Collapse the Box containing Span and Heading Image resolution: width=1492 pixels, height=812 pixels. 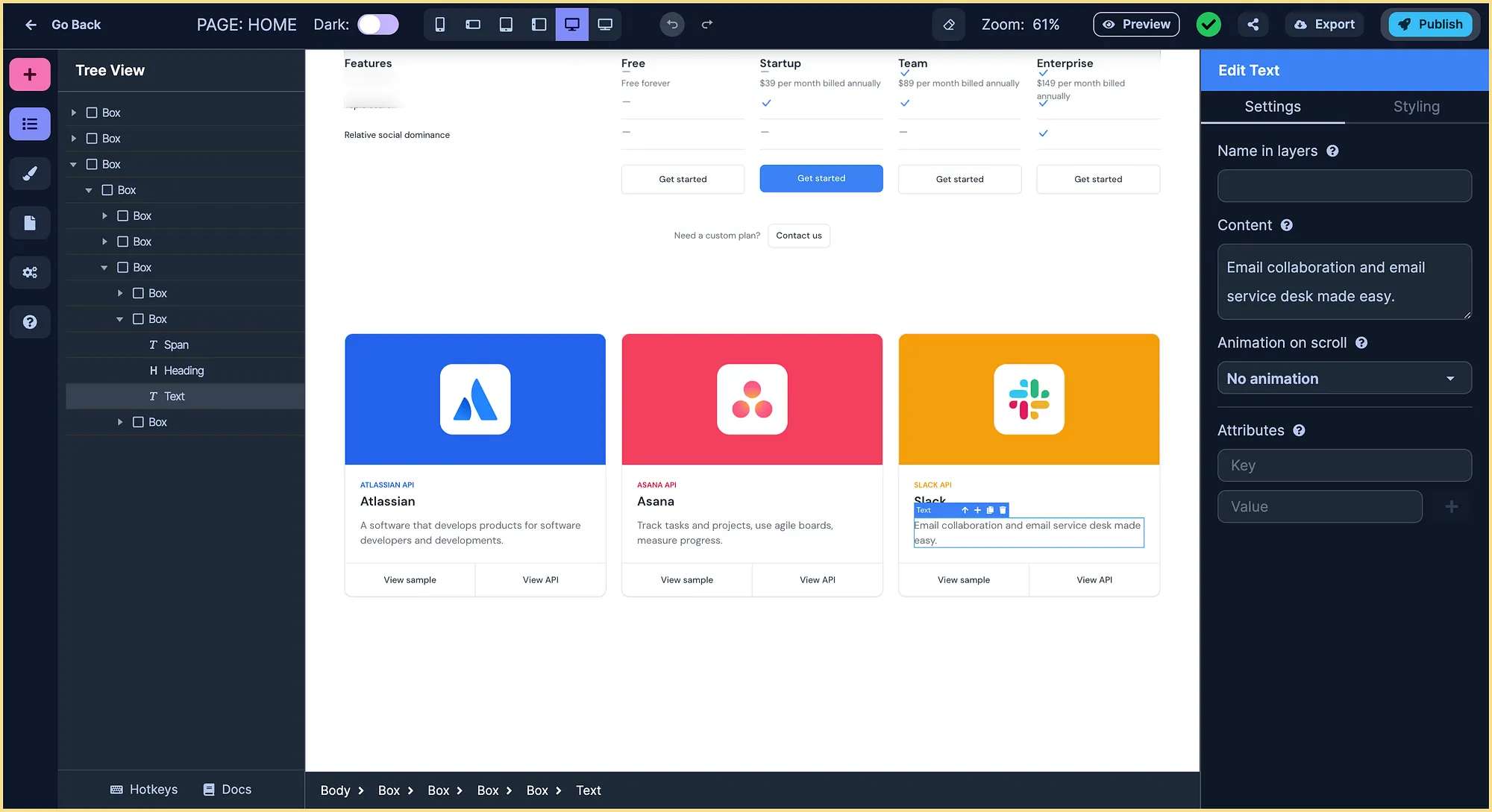coord(120,319)
